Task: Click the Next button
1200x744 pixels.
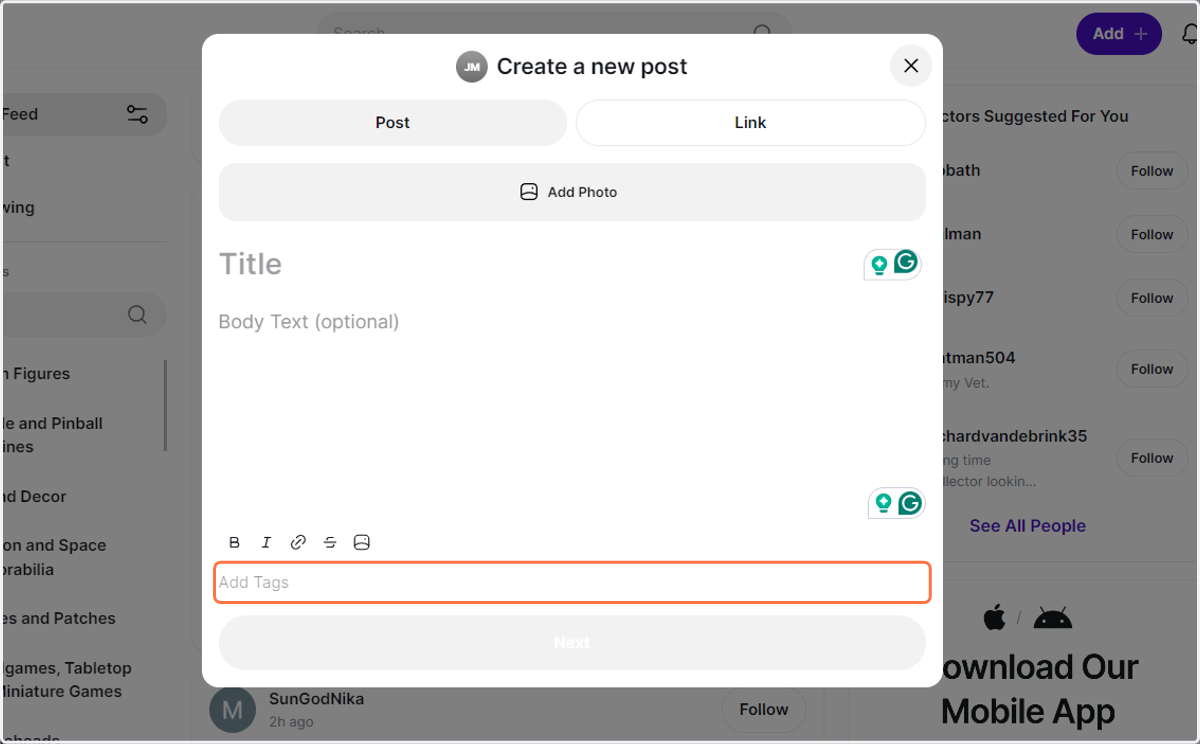Action: pyautogui.click(x=572, y=643)
